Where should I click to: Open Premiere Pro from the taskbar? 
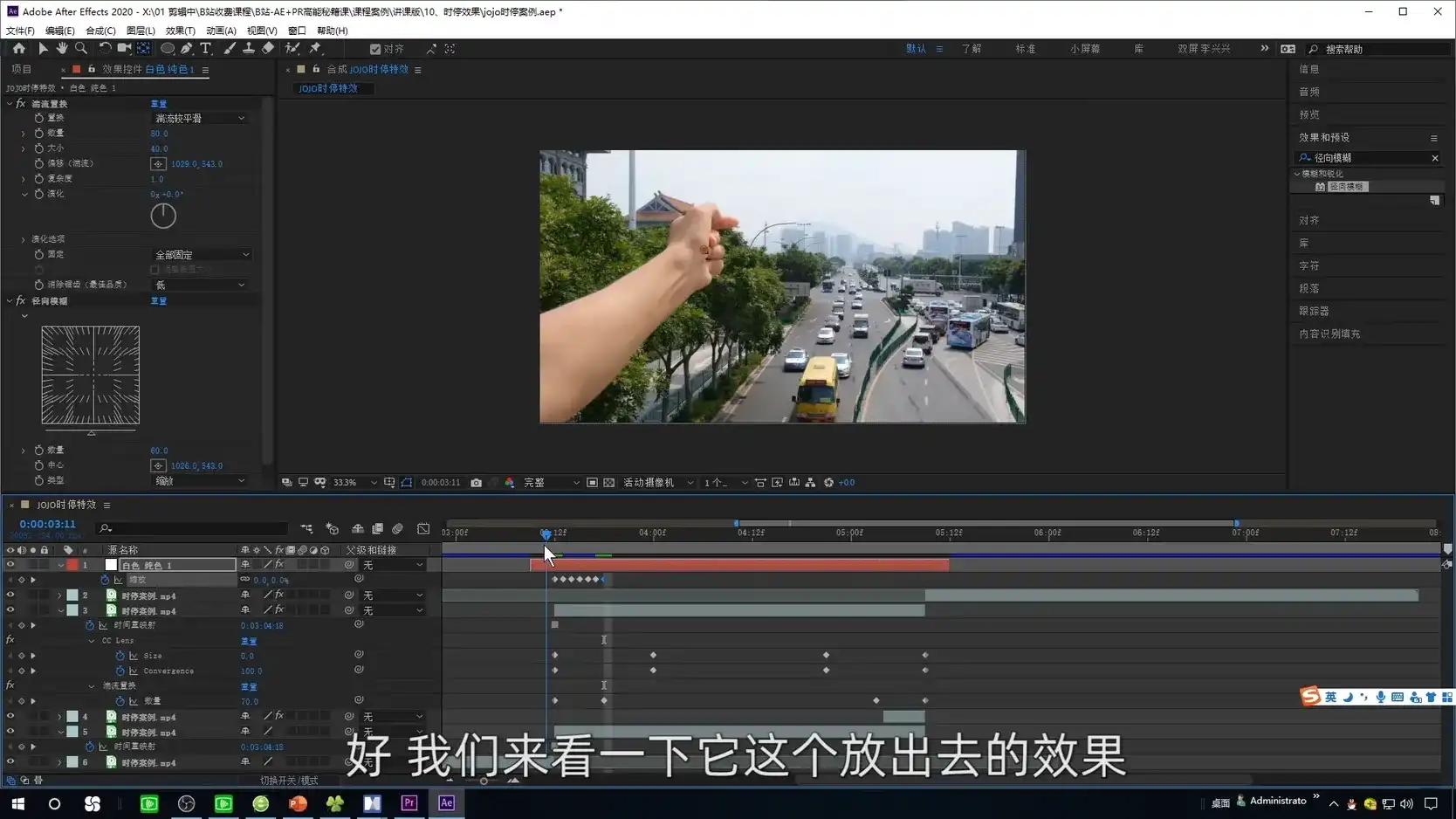click(409, 802)
